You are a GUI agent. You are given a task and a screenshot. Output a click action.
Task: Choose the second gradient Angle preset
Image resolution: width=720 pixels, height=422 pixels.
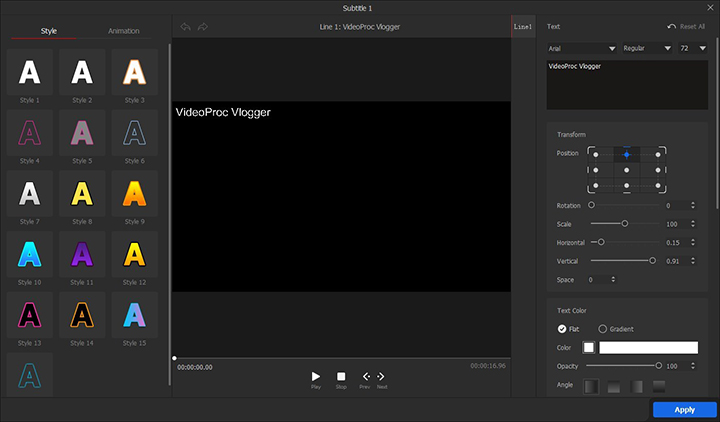[614, 387]
